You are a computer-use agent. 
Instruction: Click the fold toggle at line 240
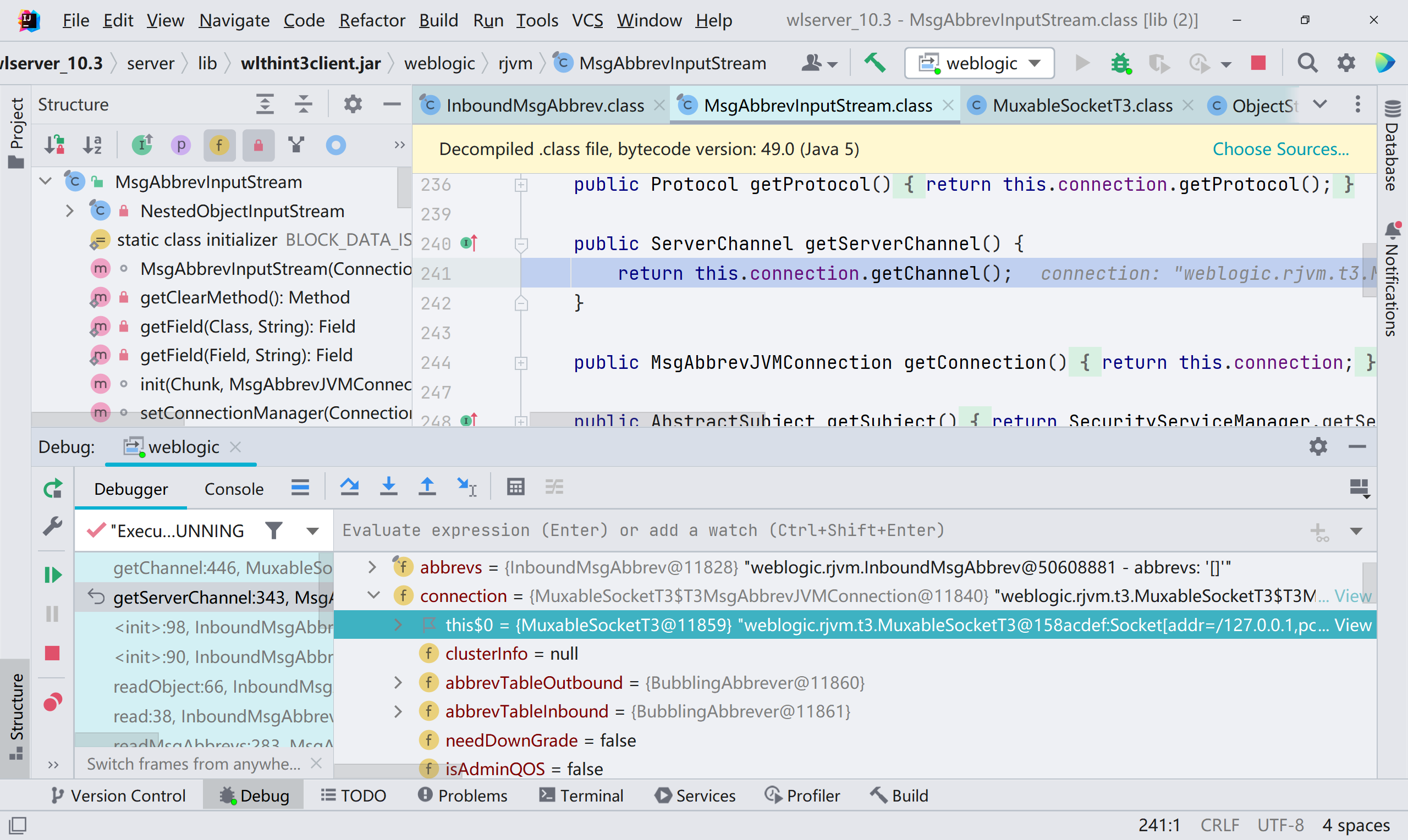521,244
